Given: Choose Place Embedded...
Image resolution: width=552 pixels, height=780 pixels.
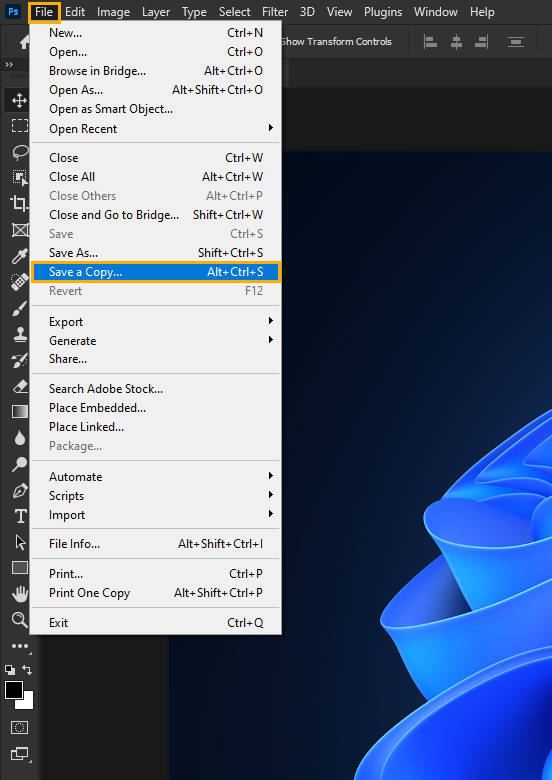Looking at the screenshot, I should (156, 408).
